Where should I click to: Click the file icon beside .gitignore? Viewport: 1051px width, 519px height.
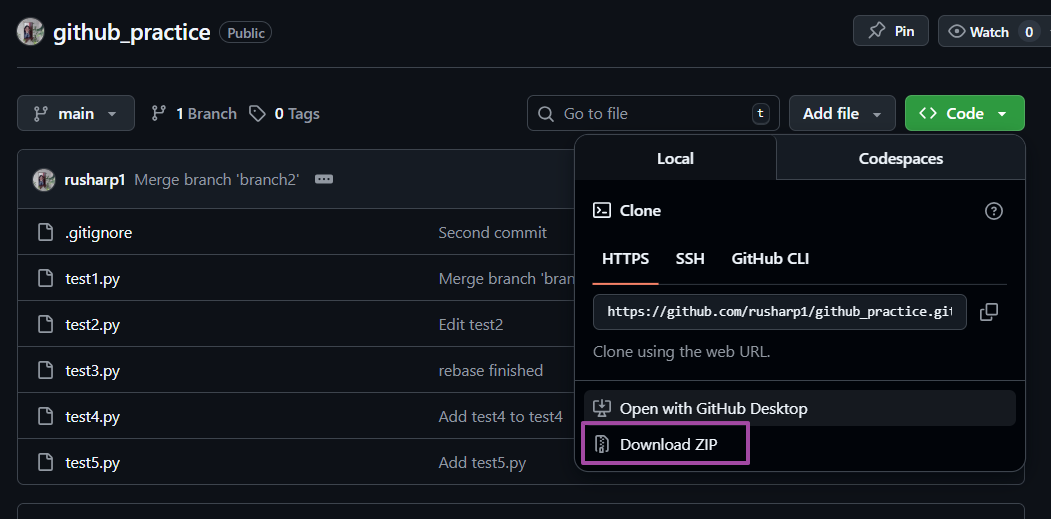[x=45, y=233]
